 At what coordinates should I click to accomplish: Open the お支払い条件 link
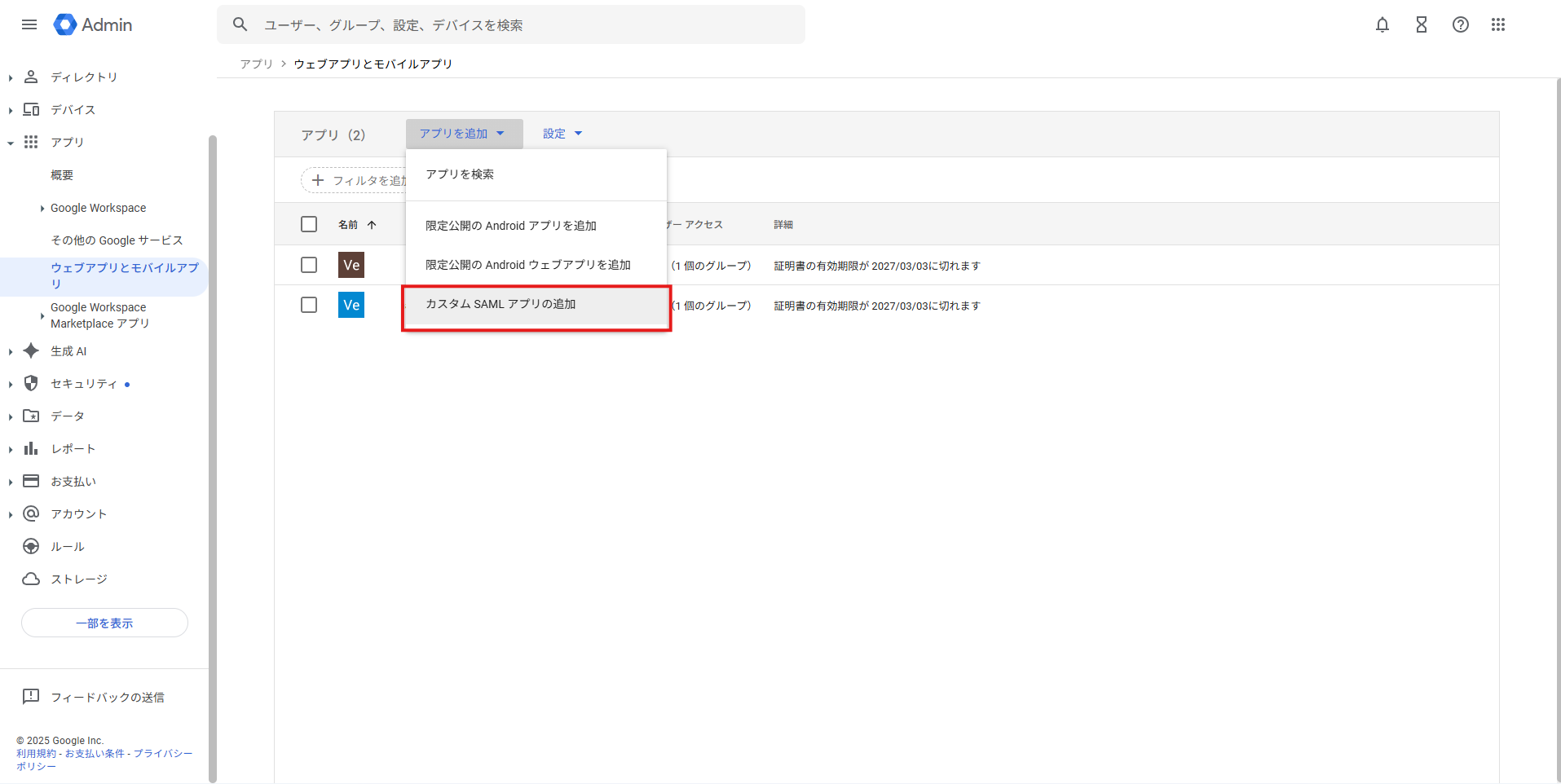(x=95, y=754)
